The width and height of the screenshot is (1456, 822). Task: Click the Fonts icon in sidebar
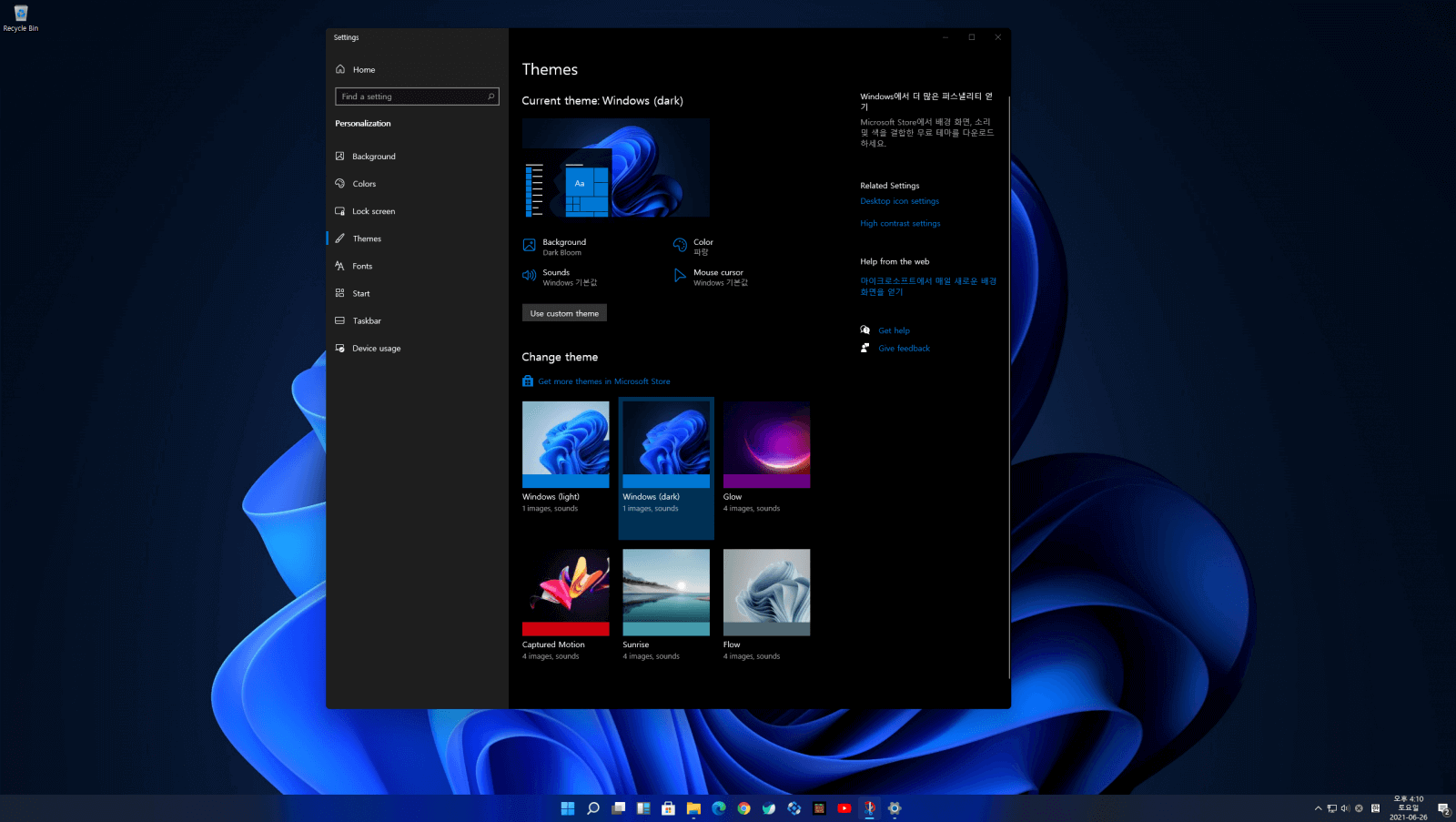click(340, 266)
